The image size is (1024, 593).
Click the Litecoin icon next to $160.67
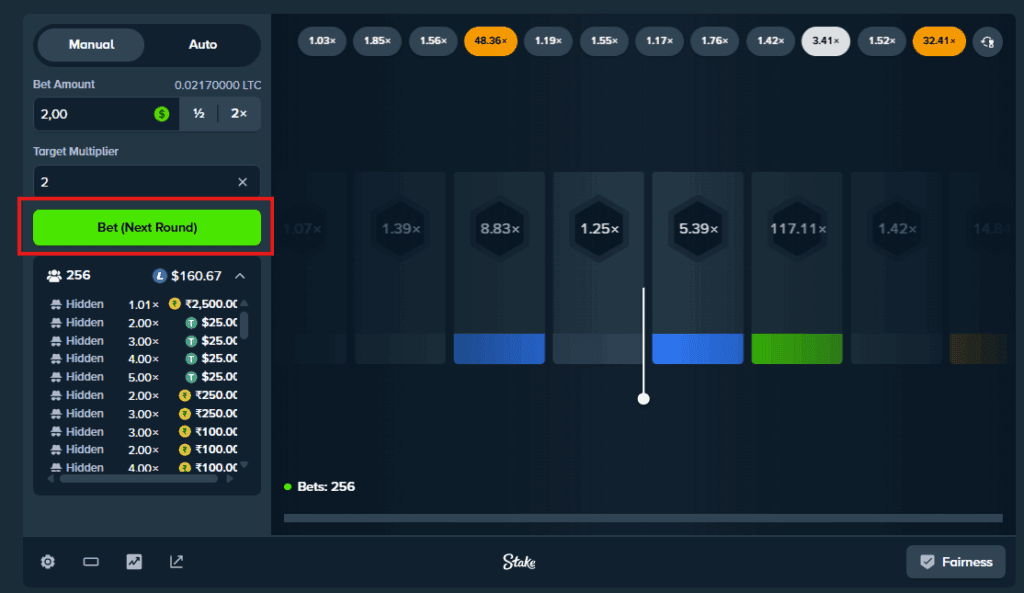[160, 276]
